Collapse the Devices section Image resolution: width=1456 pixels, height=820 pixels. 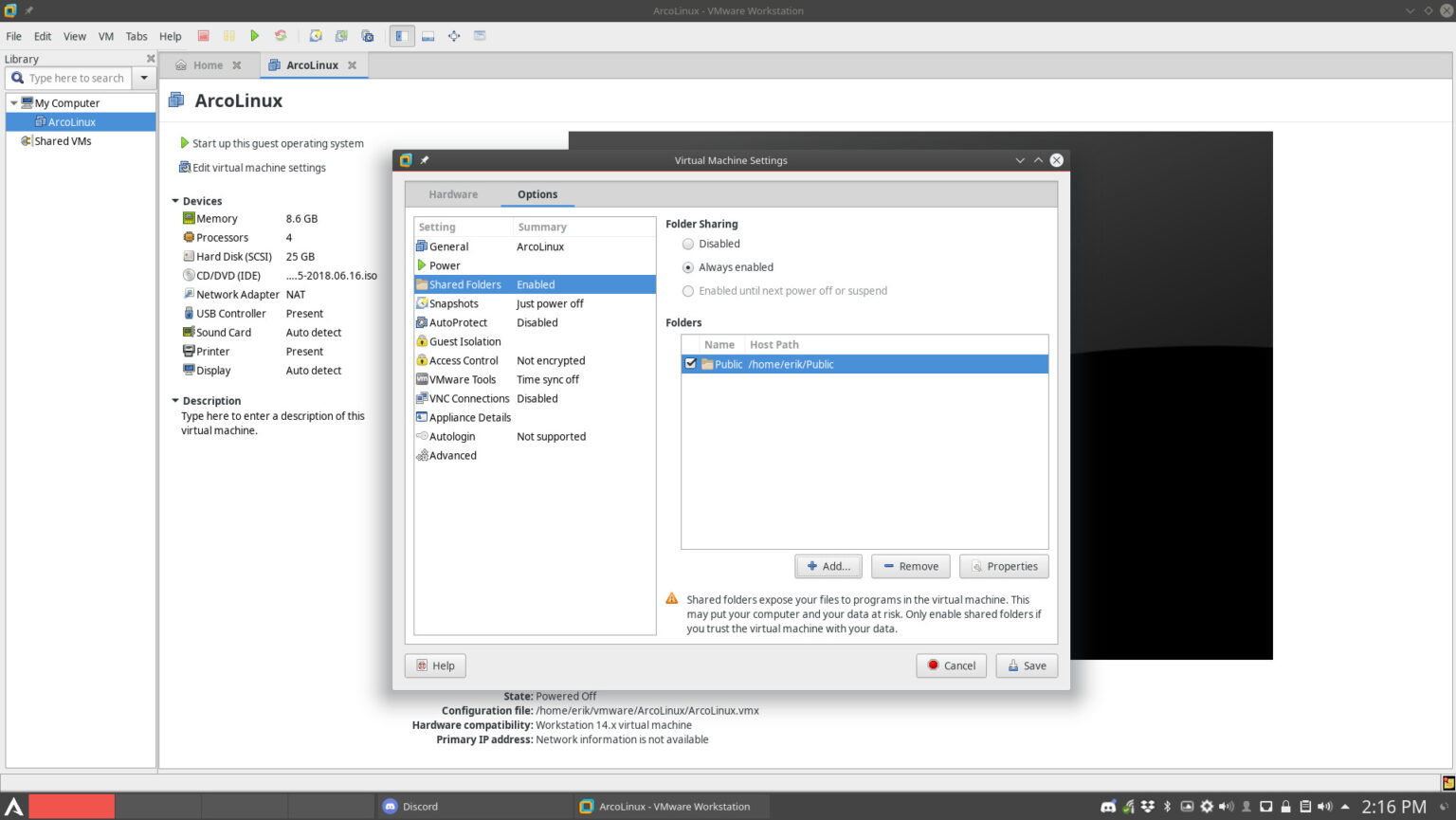pyautogui.click(x=174, y=200)
